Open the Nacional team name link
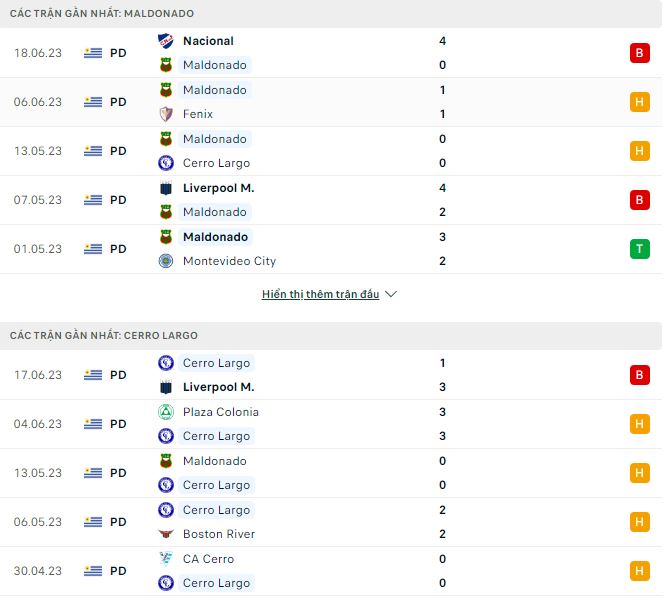The image size is (667, 599). [x=208, y=41]
